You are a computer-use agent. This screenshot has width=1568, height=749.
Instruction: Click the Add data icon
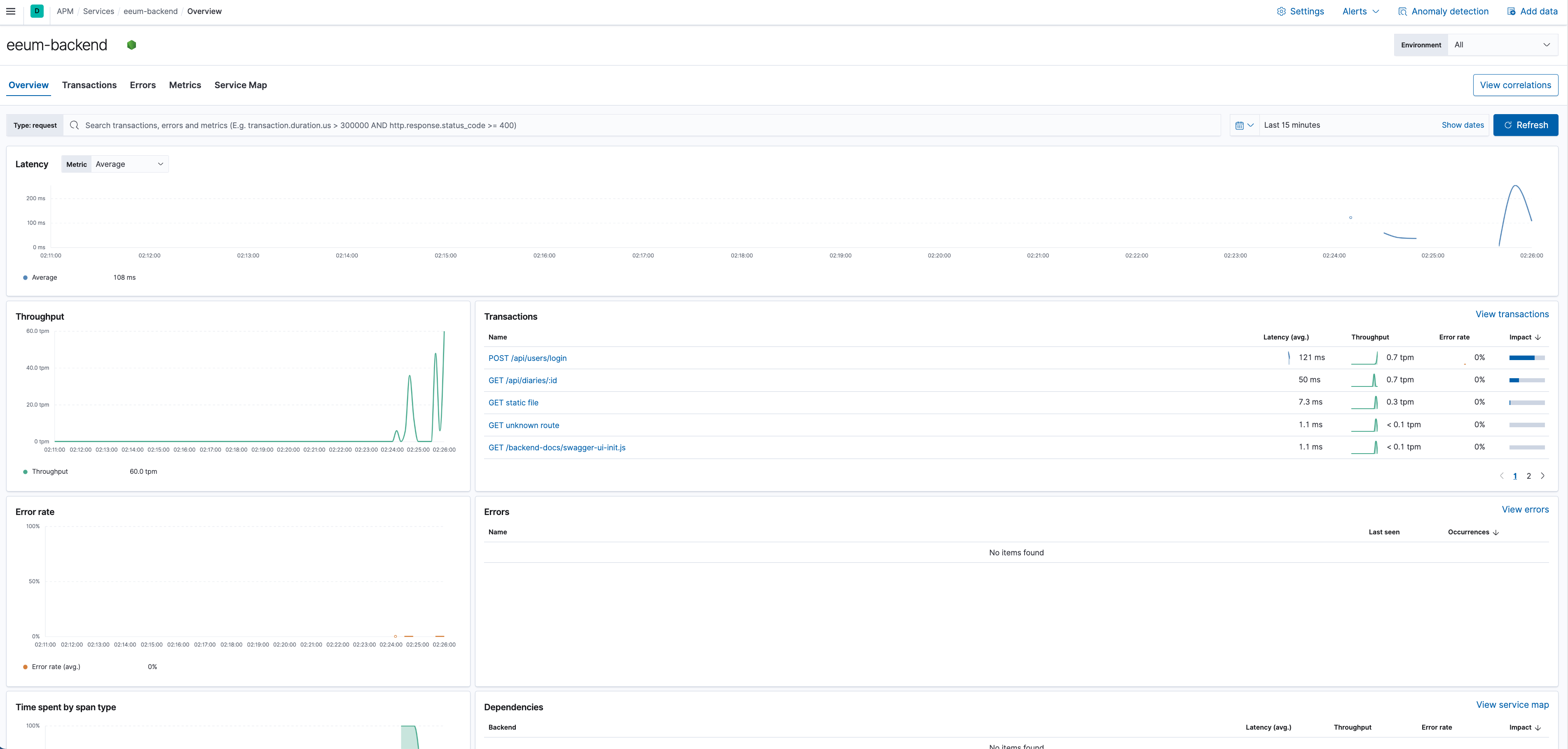(x=1511, y=11)
